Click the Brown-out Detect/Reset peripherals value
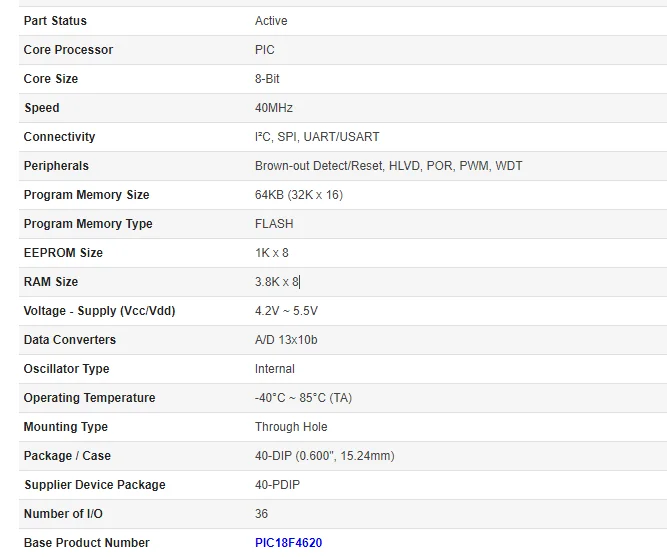The width and height of the screenshot is (667, 557). 388,166
